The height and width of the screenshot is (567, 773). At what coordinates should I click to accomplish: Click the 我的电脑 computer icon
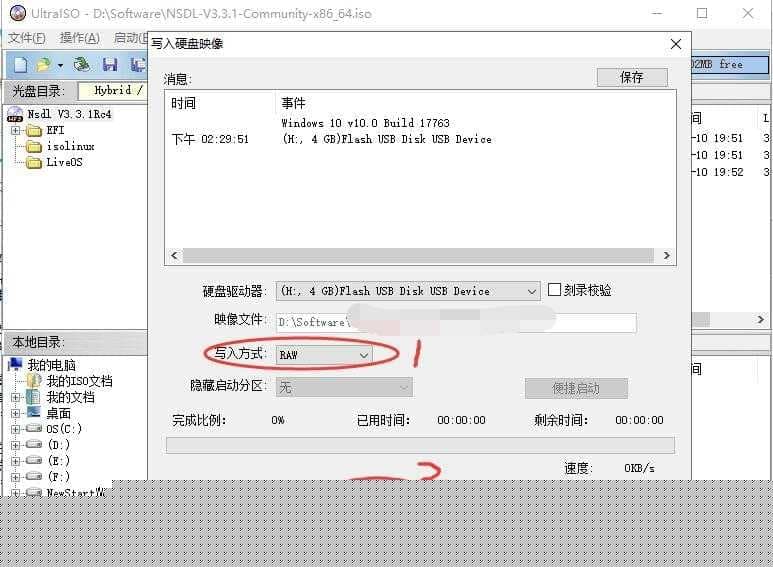(x=15, y=364)
